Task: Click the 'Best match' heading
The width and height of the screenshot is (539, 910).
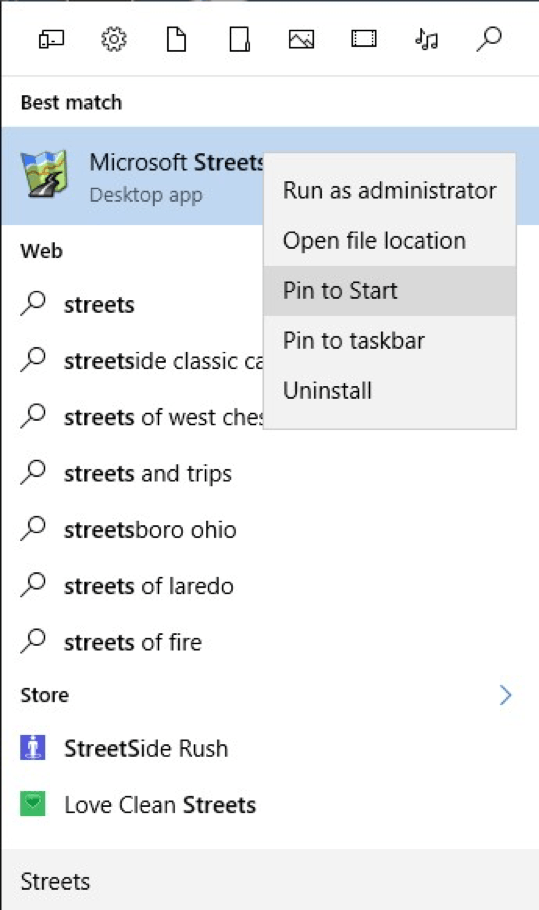Action: click(x=71, y=102)
